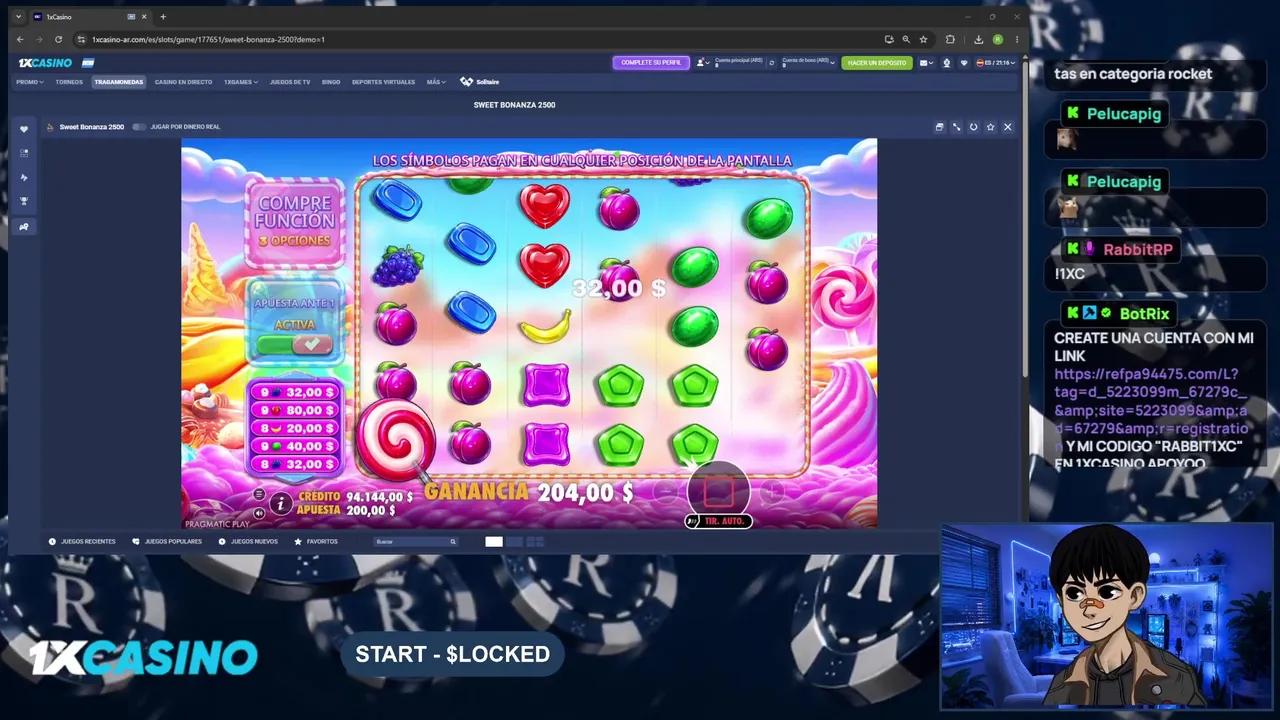Image resolution: width=1280 pixels, height=720 pixels.
Task: Expand the user account profile dropdown
Action: [x=704, y=63]
